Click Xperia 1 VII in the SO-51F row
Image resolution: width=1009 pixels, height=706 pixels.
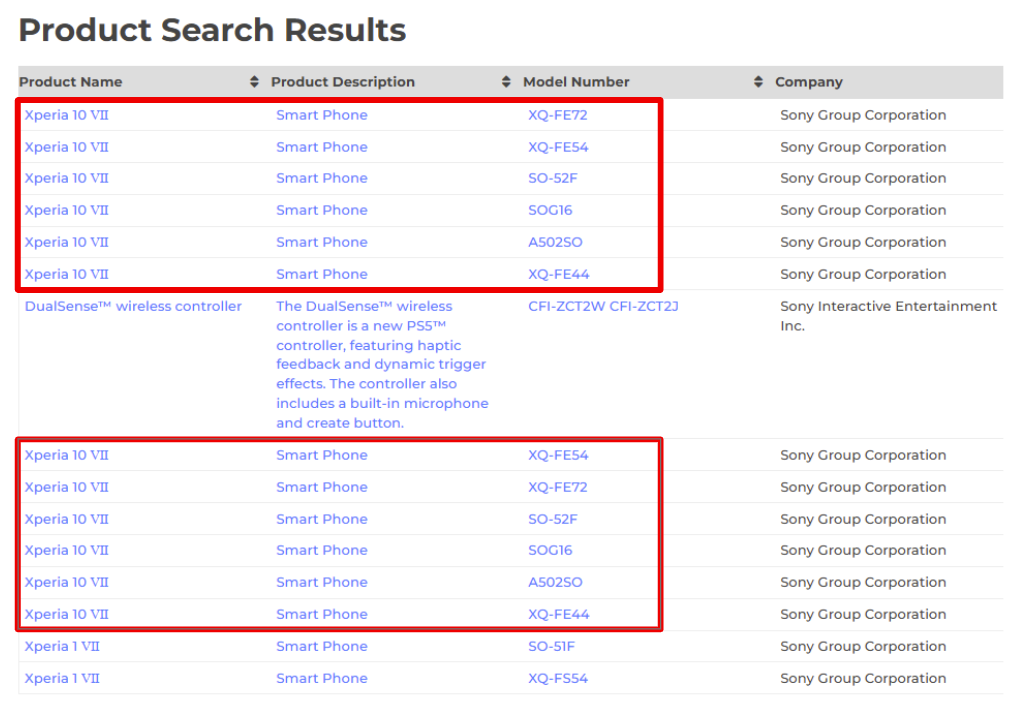point(62,646)
